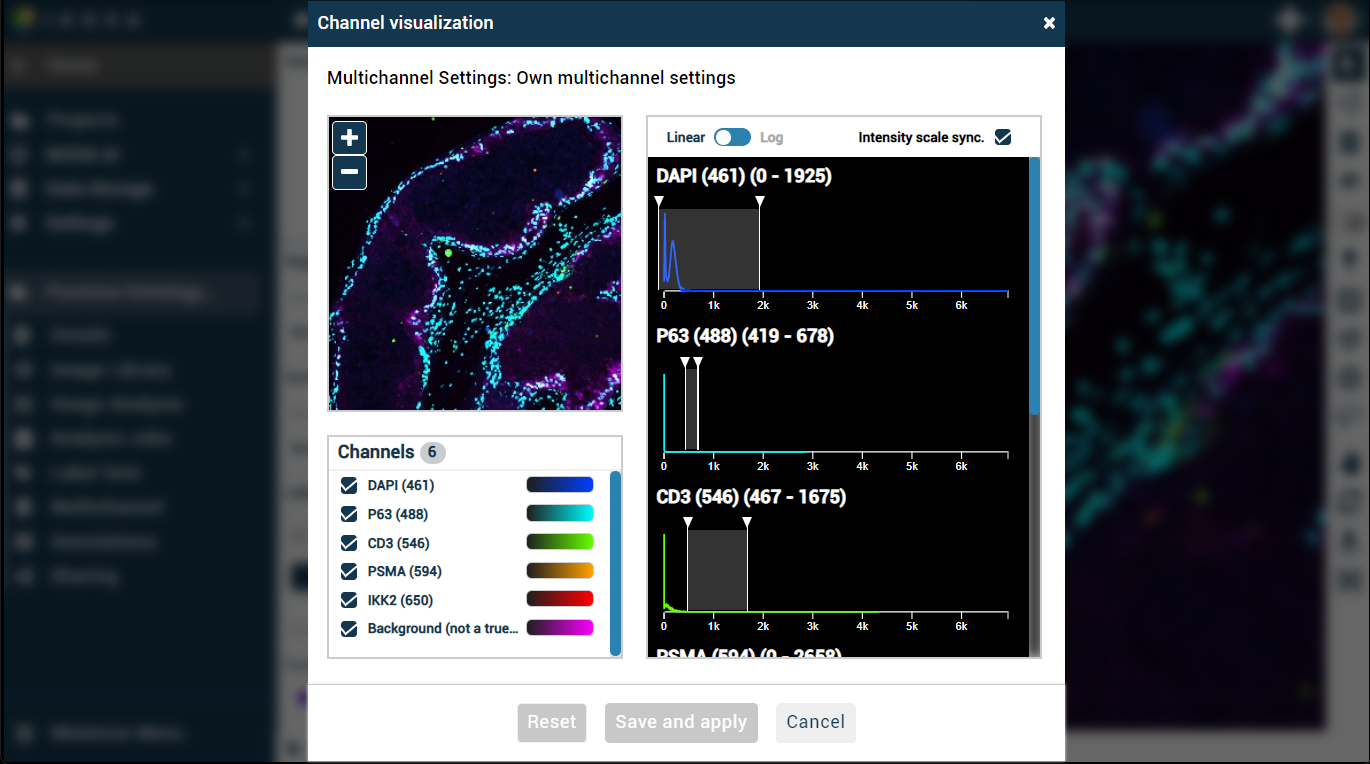
Task: Toggle Linear/Log scale switch
Action: [732, 138]
